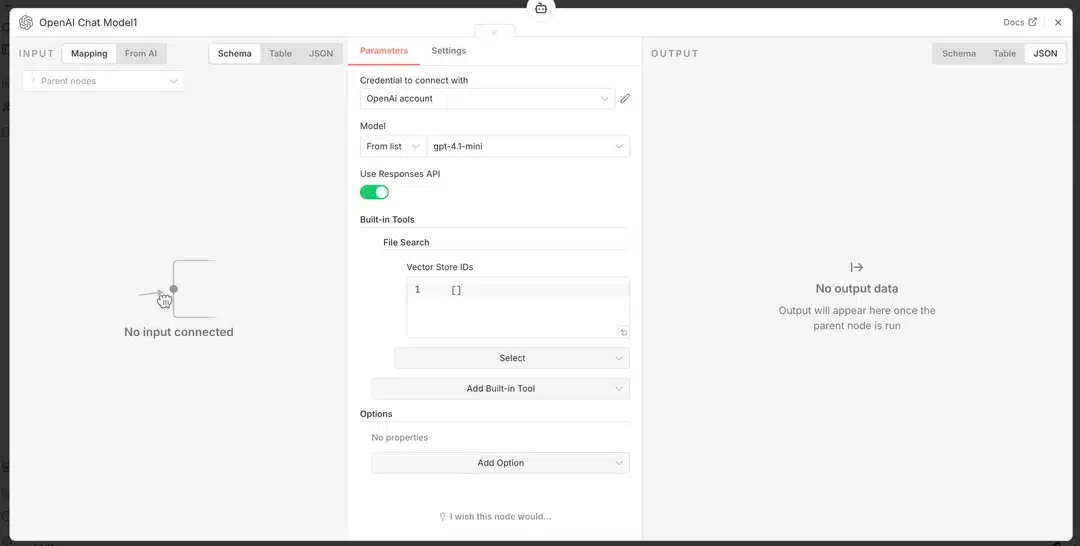The height and width of the screenshot is (546, 1080).
Task: Select output Table view
Action: (x=1004, y=54)
